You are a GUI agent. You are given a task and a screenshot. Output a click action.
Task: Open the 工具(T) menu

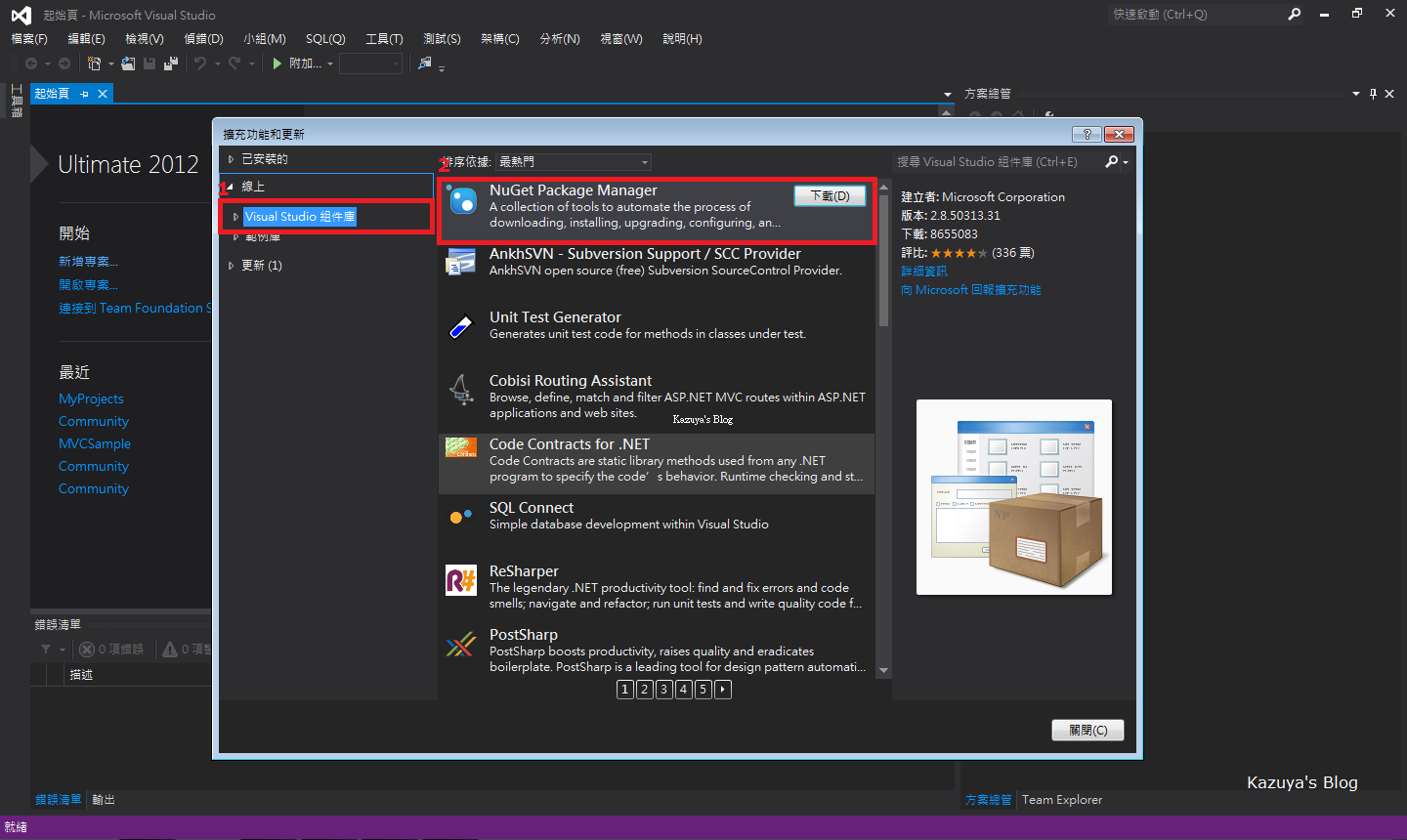click(384, 39)
